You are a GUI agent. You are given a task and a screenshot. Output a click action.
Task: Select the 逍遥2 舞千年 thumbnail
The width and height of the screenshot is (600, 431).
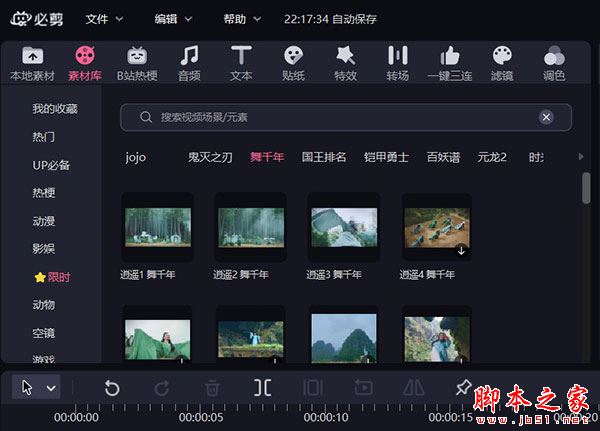pos(251,227)
